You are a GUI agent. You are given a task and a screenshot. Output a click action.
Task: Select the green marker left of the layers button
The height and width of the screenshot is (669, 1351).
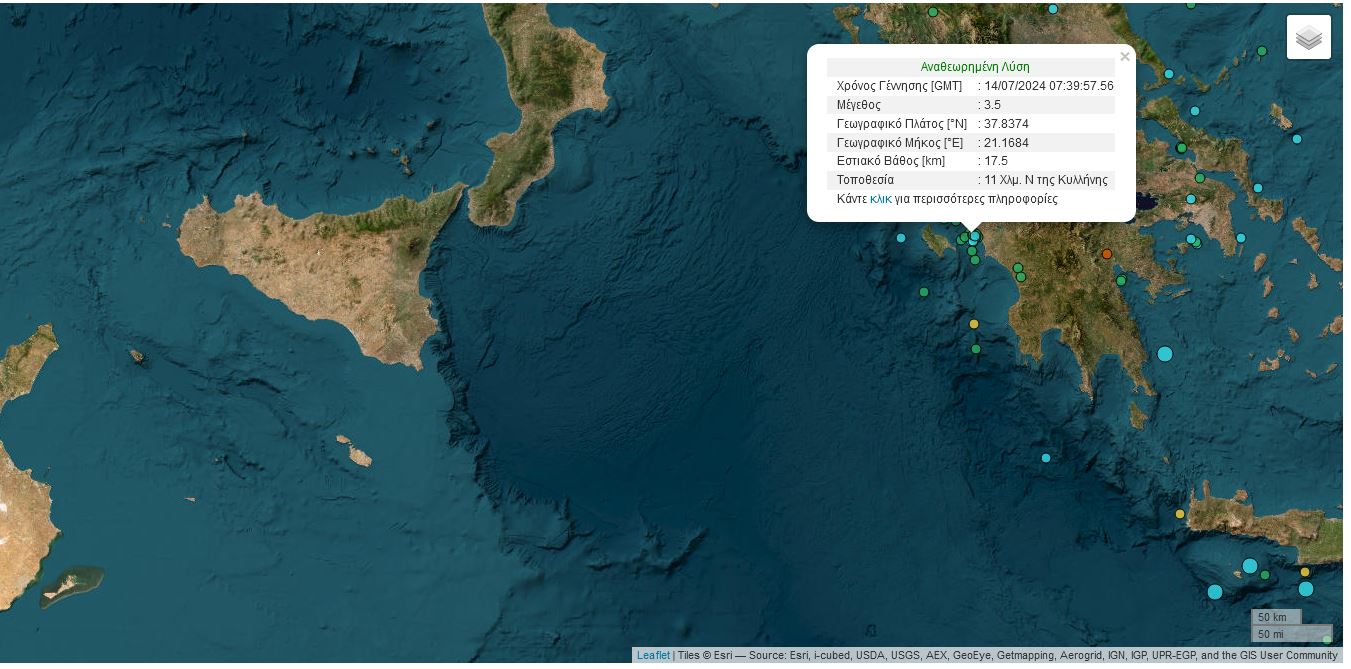1262,51
